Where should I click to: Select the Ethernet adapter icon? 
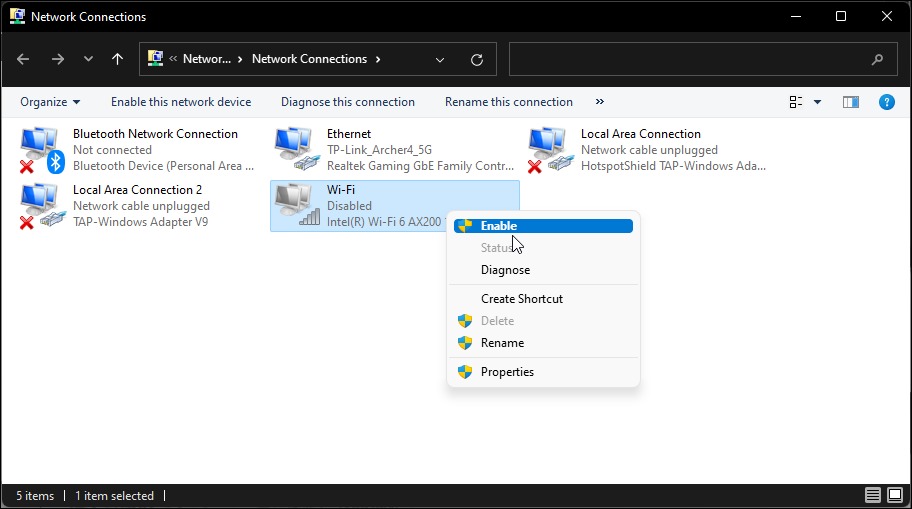coord(295,150)
